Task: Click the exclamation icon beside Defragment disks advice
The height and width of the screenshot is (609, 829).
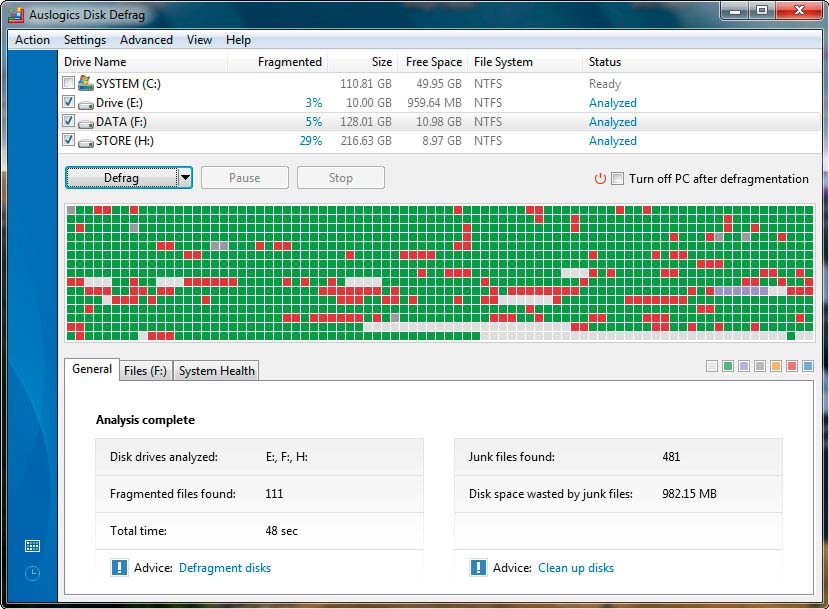Action: coord(119,567)
